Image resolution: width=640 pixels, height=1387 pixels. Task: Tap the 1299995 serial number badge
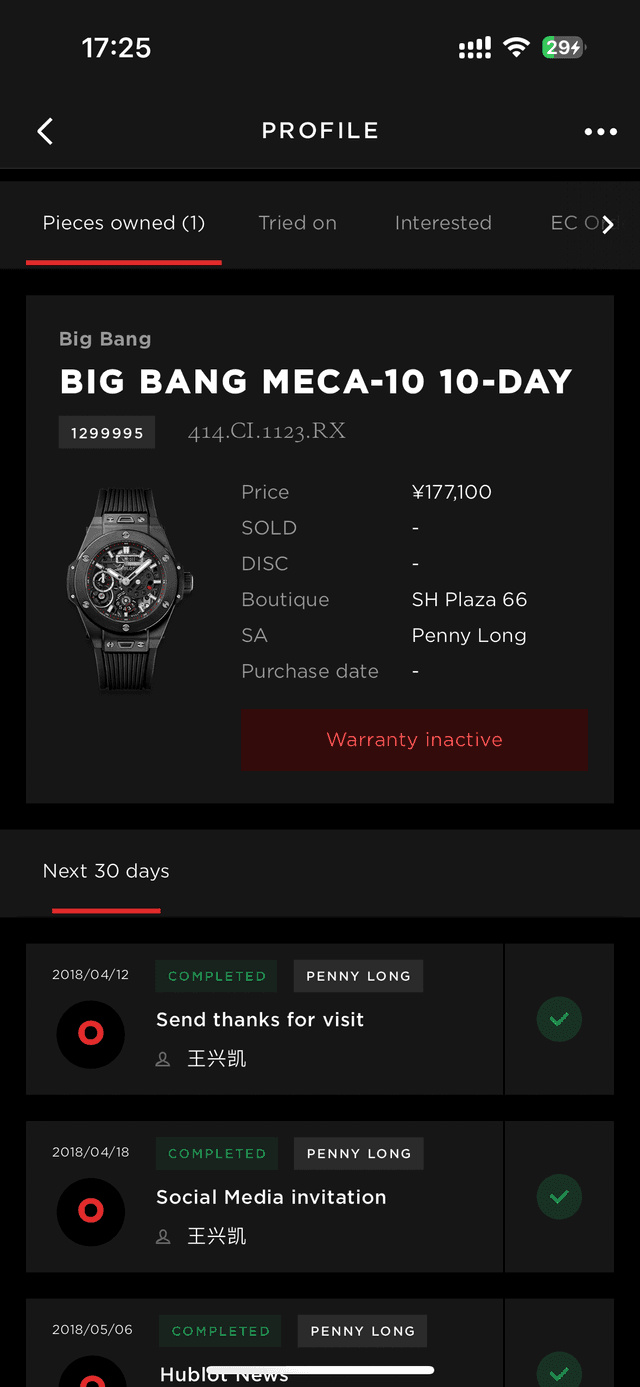coord(107,433)
